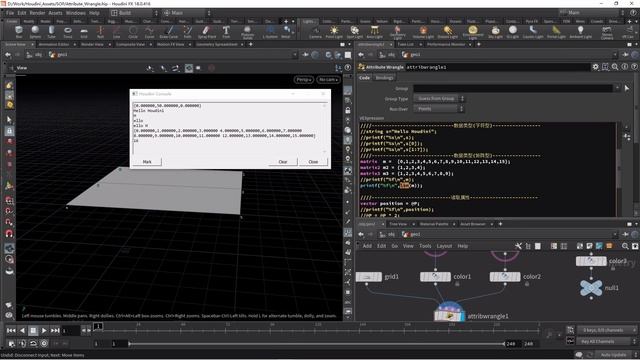Viewport: 640px width, 360px height.
Task: Click Clear in Houdini Console
Action: (283, 162)
